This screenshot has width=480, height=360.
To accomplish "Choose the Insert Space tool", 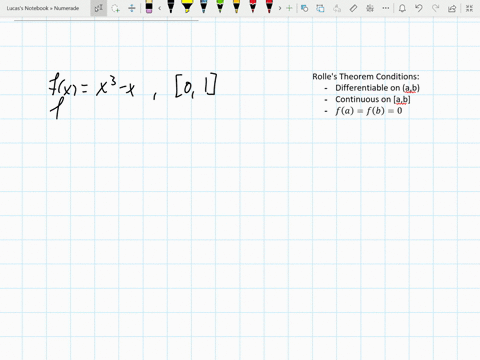I will click(132, 8).
